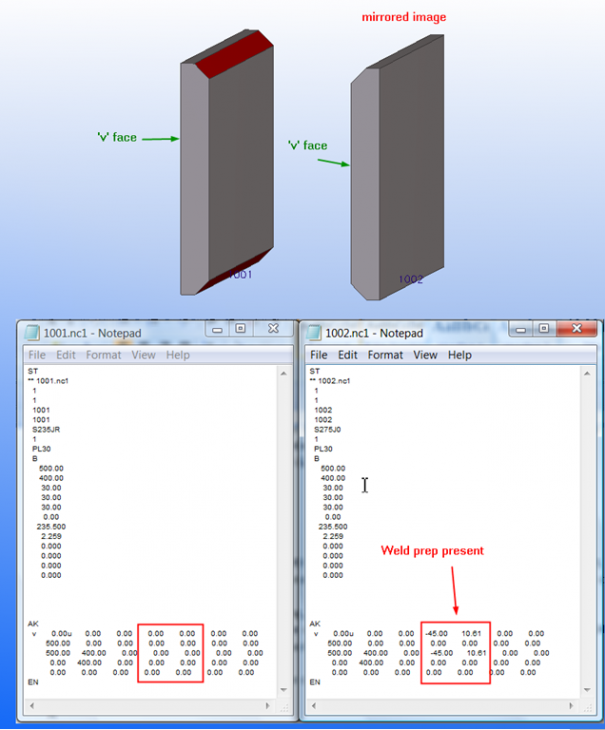Minimize the 1001.nc1 Notepad window

pyautogui.click(x=217, y=329)
